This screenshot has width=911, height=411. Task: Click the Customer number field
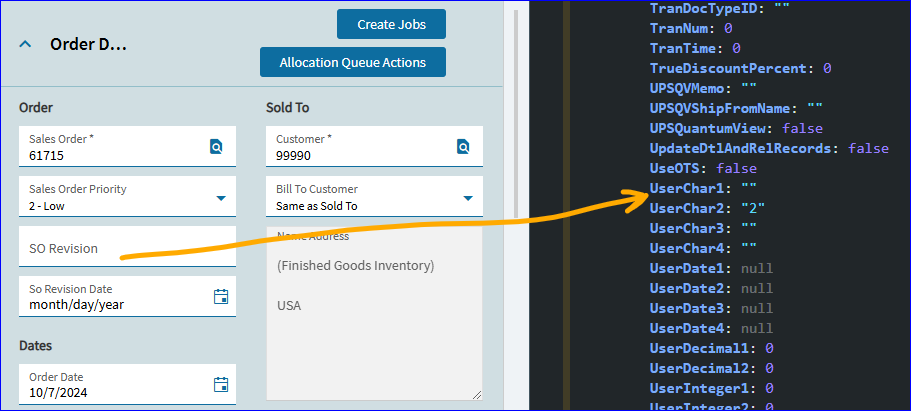[x=374, y=146]
